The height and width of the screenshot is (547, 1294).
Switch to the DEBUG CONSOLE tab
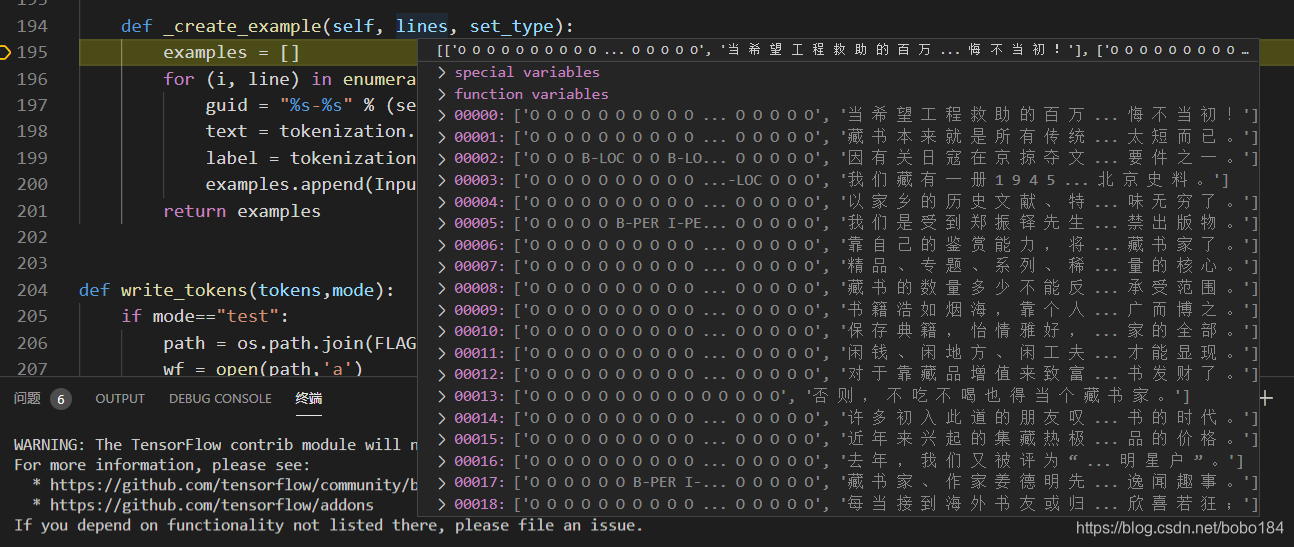pos(220,398)
